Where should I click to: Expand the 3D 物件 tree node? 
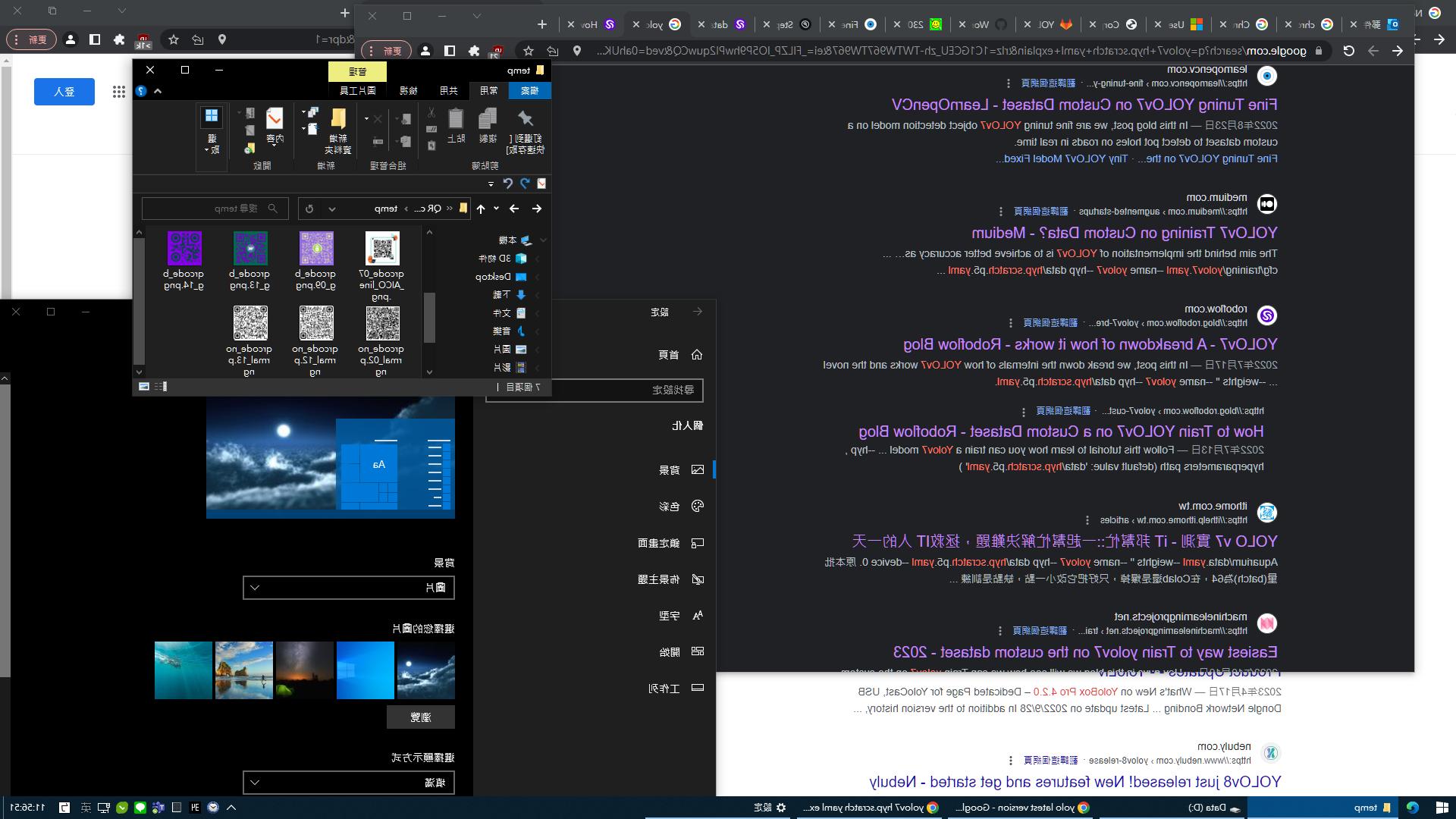[x=538, y=259]
